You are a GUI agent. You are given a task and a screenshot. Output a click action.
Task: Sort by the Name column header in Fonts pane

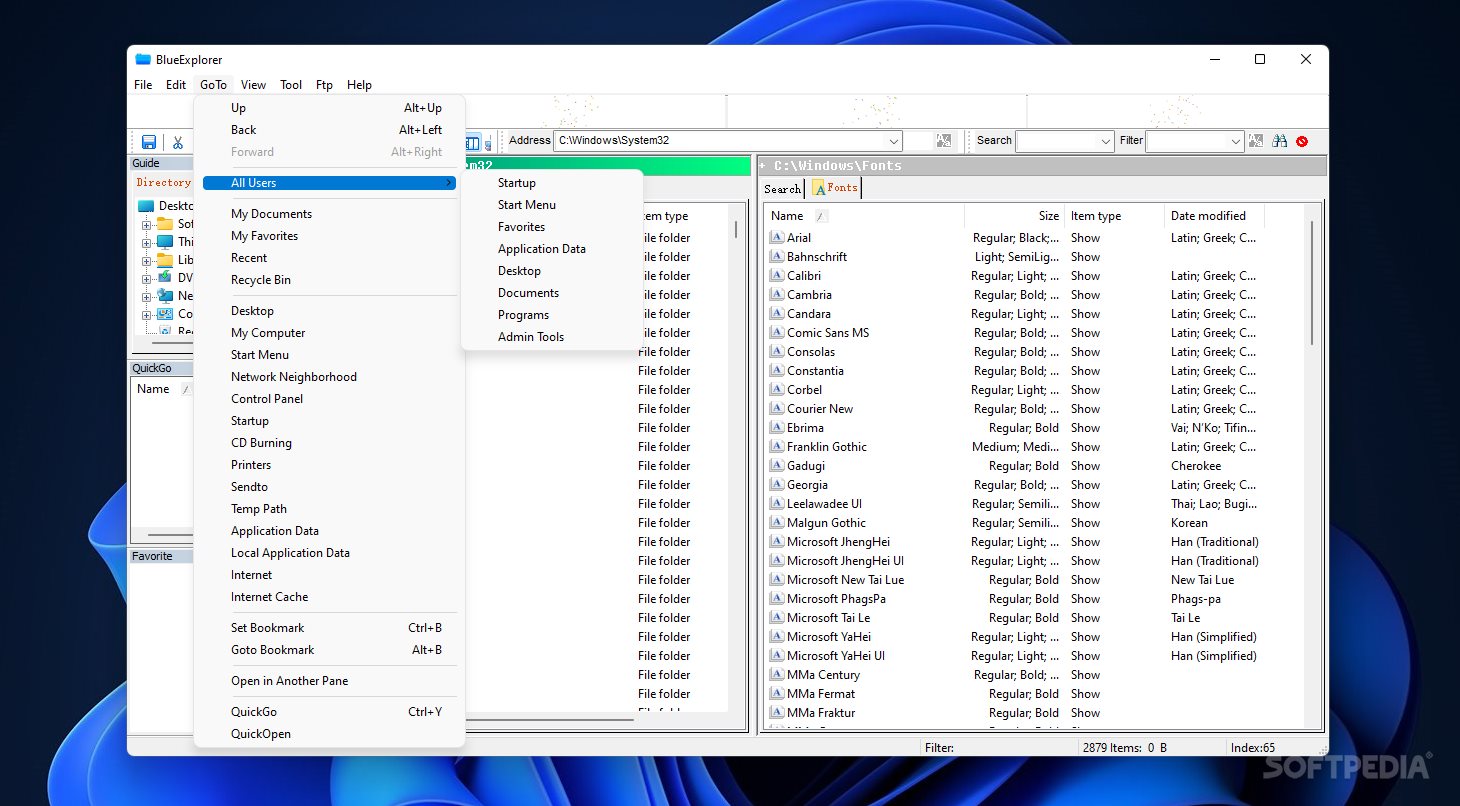tap(864, 216)
